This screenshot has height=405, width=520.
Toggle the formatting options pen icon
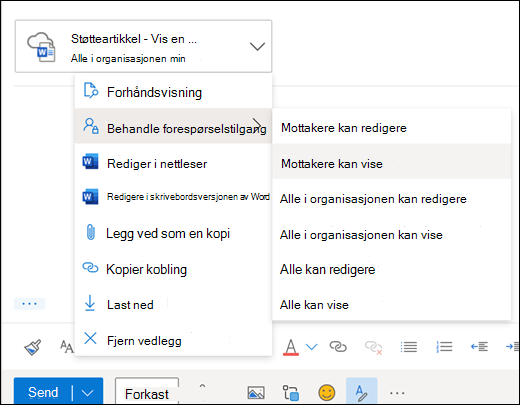pyautogui.click(x=362, y=392)
